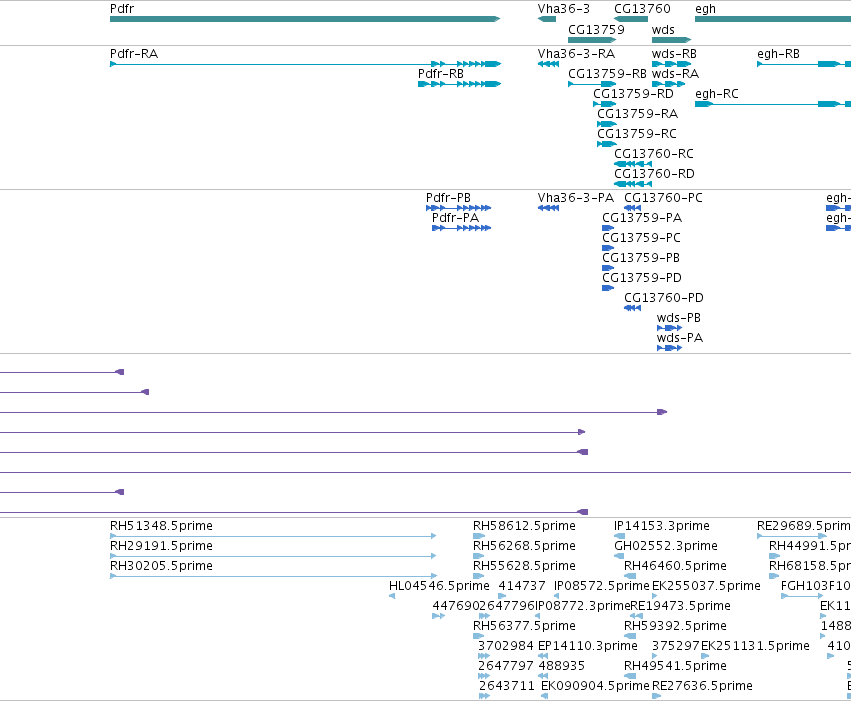Image resolution: width=851 pixels, height=701 pixels.
Task: Click the IP08572.5prime EST label
Action: 601,586
